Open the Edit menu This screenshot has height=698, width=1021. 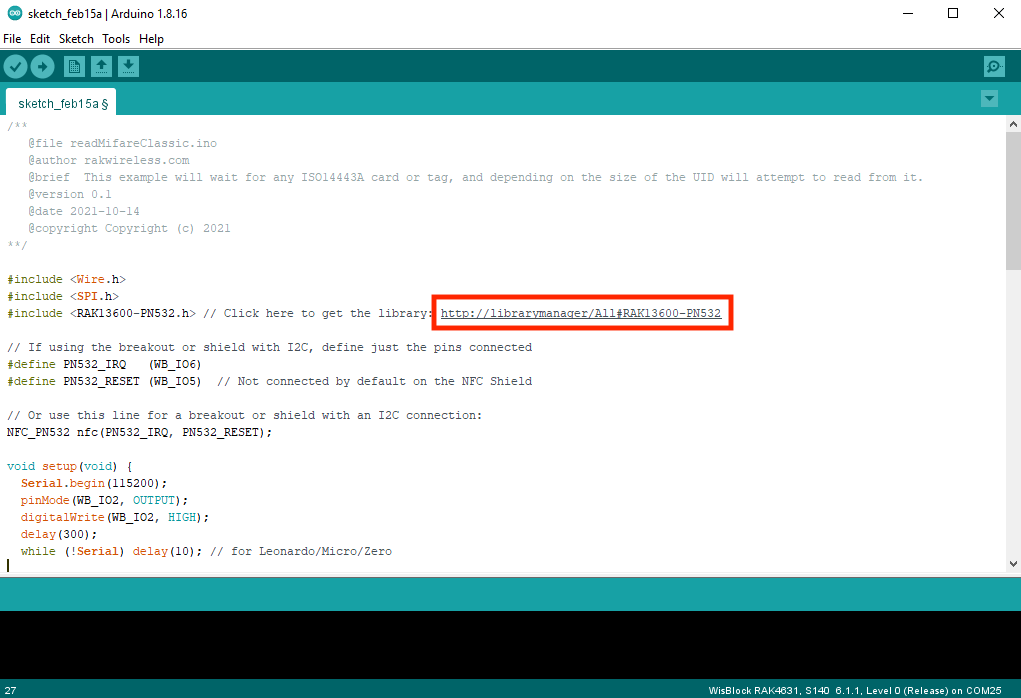click(40, 39)
